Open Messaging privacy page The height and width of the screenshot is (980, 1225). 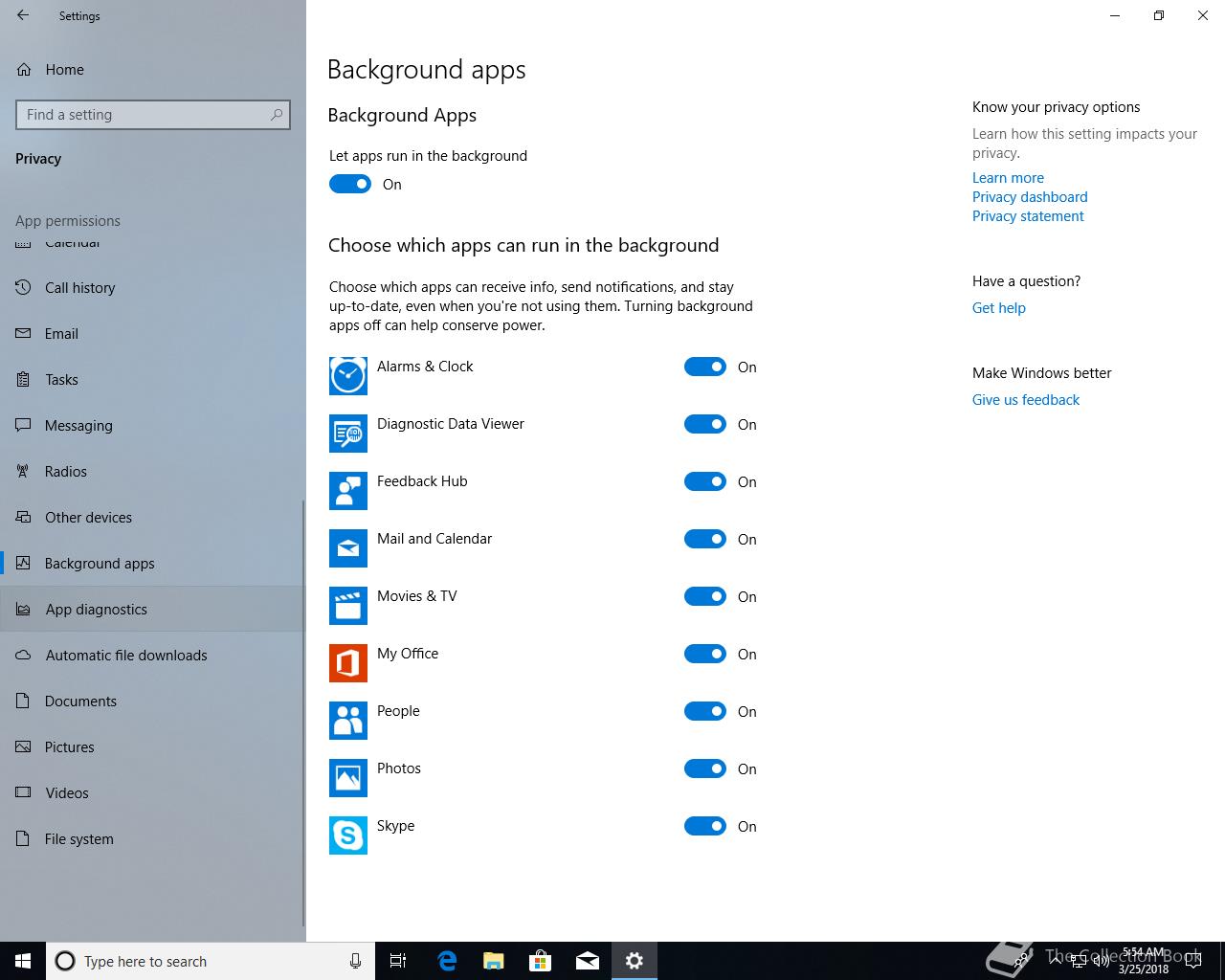click(x=151, y=425)
